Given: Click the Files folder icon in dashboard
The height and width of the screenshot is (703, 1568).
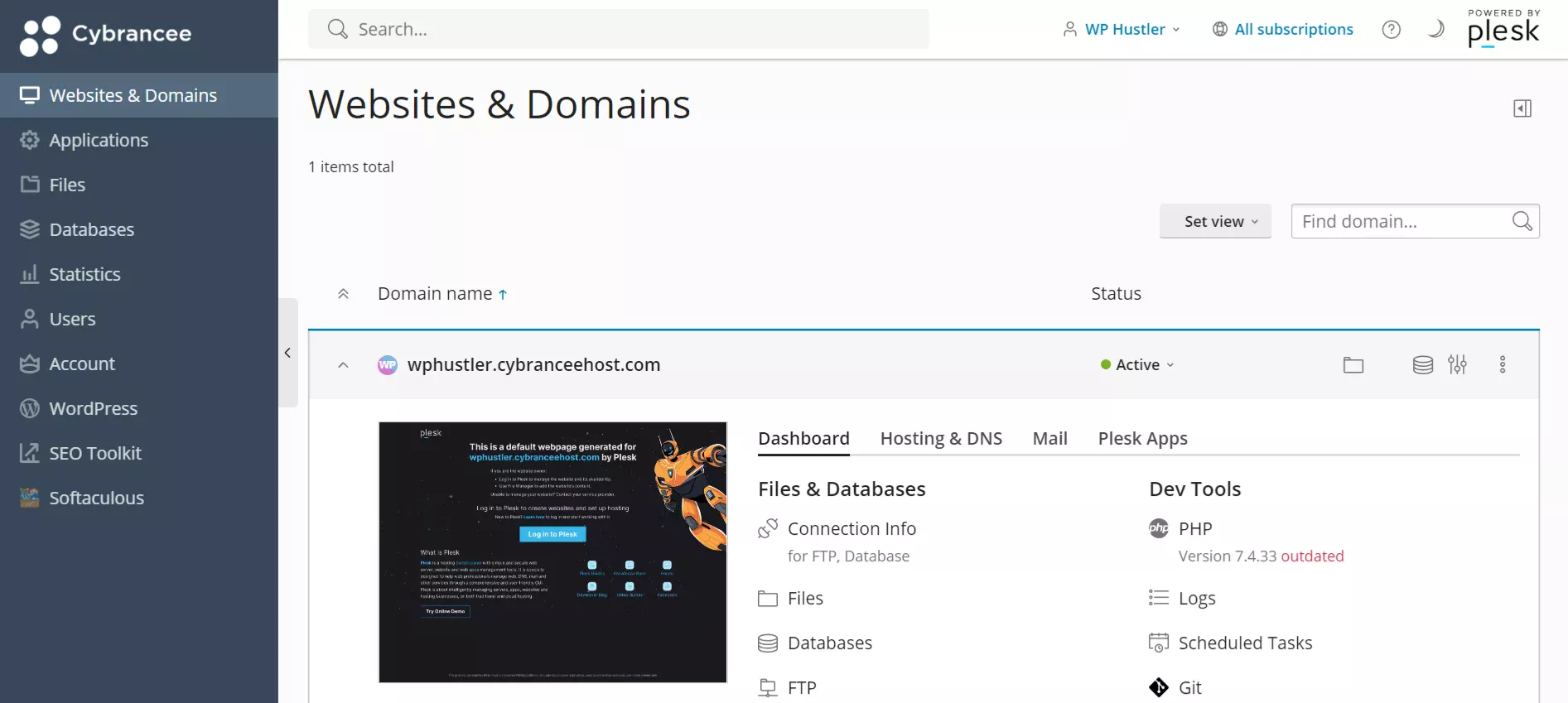Looking at the screenshot, I should [x=768, y=599].
